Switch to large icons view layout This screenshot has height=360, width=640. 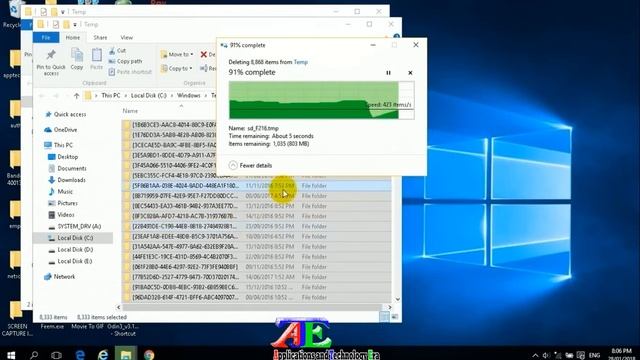pos(395,317)
